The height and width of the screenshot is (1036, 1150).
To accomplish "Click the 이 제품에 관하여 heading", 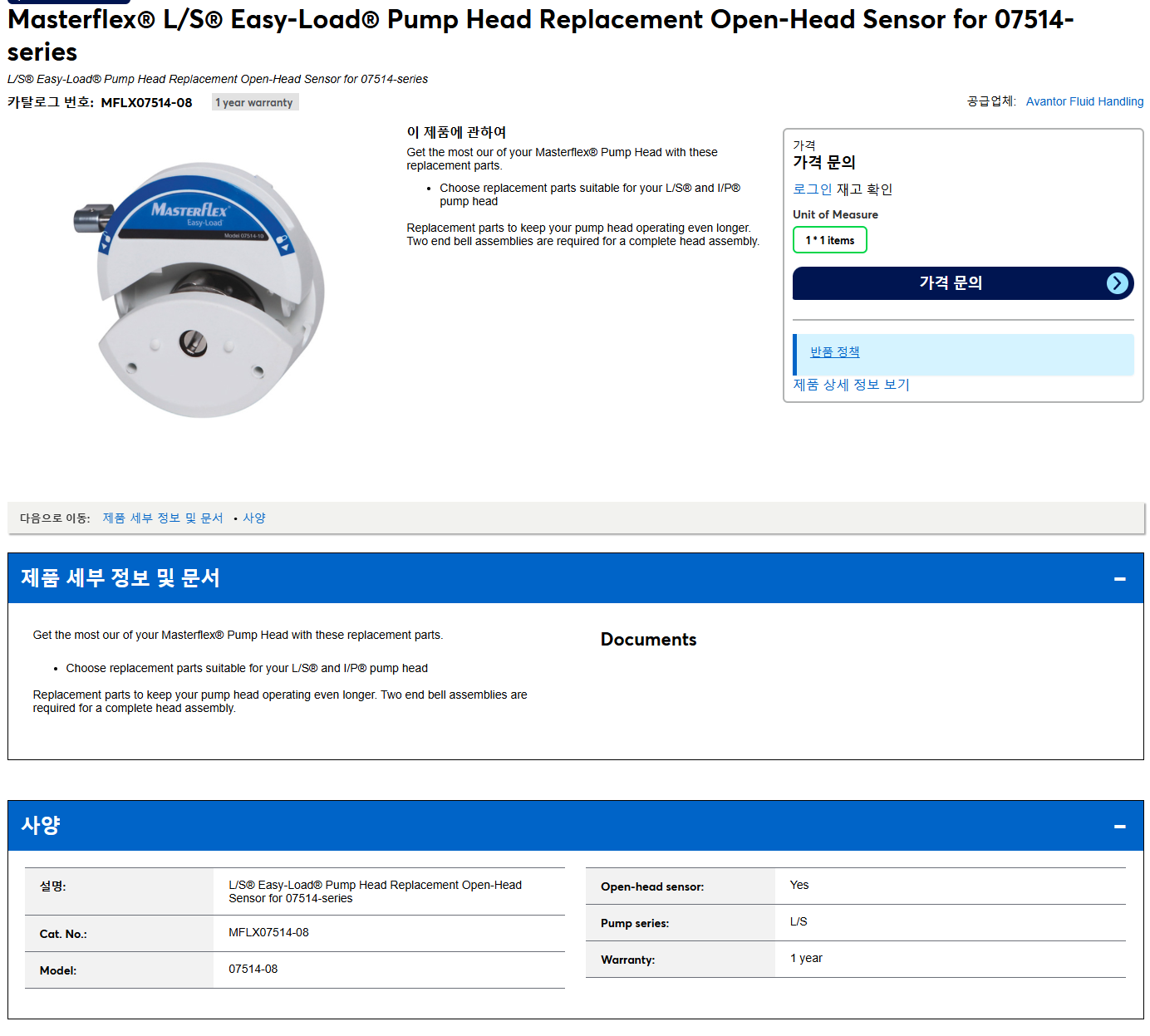I will click(456, 132).
